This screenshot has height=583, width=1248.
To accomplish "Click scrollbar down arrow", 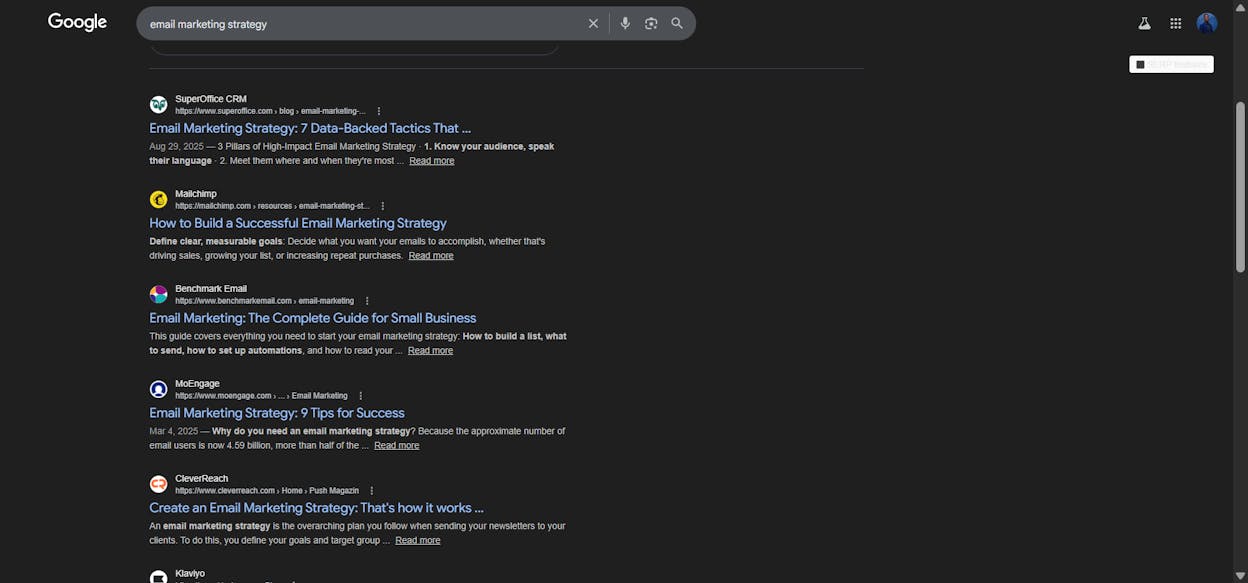I will (x=1240, y=577).
